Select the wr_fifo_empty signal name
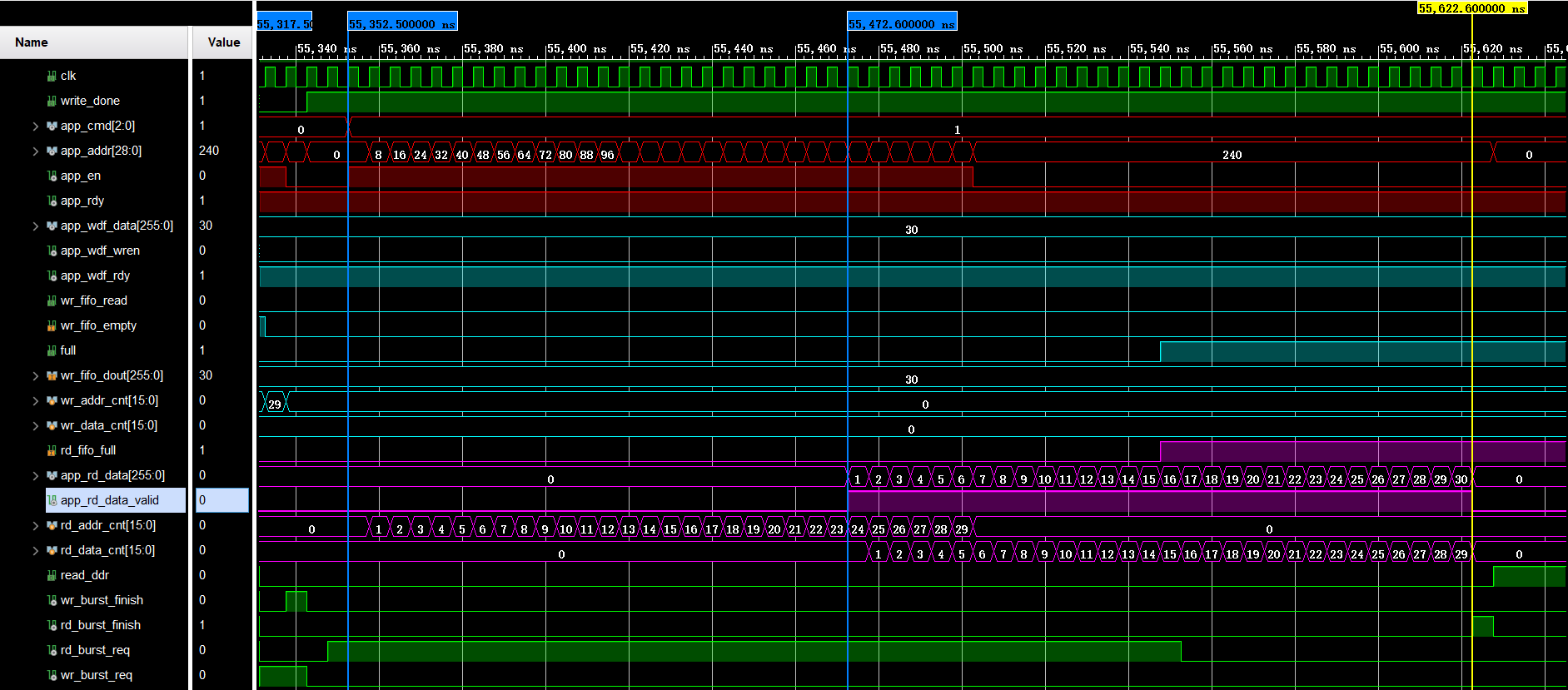Viewport: 1568px width, 690px height. coord(98,325)
